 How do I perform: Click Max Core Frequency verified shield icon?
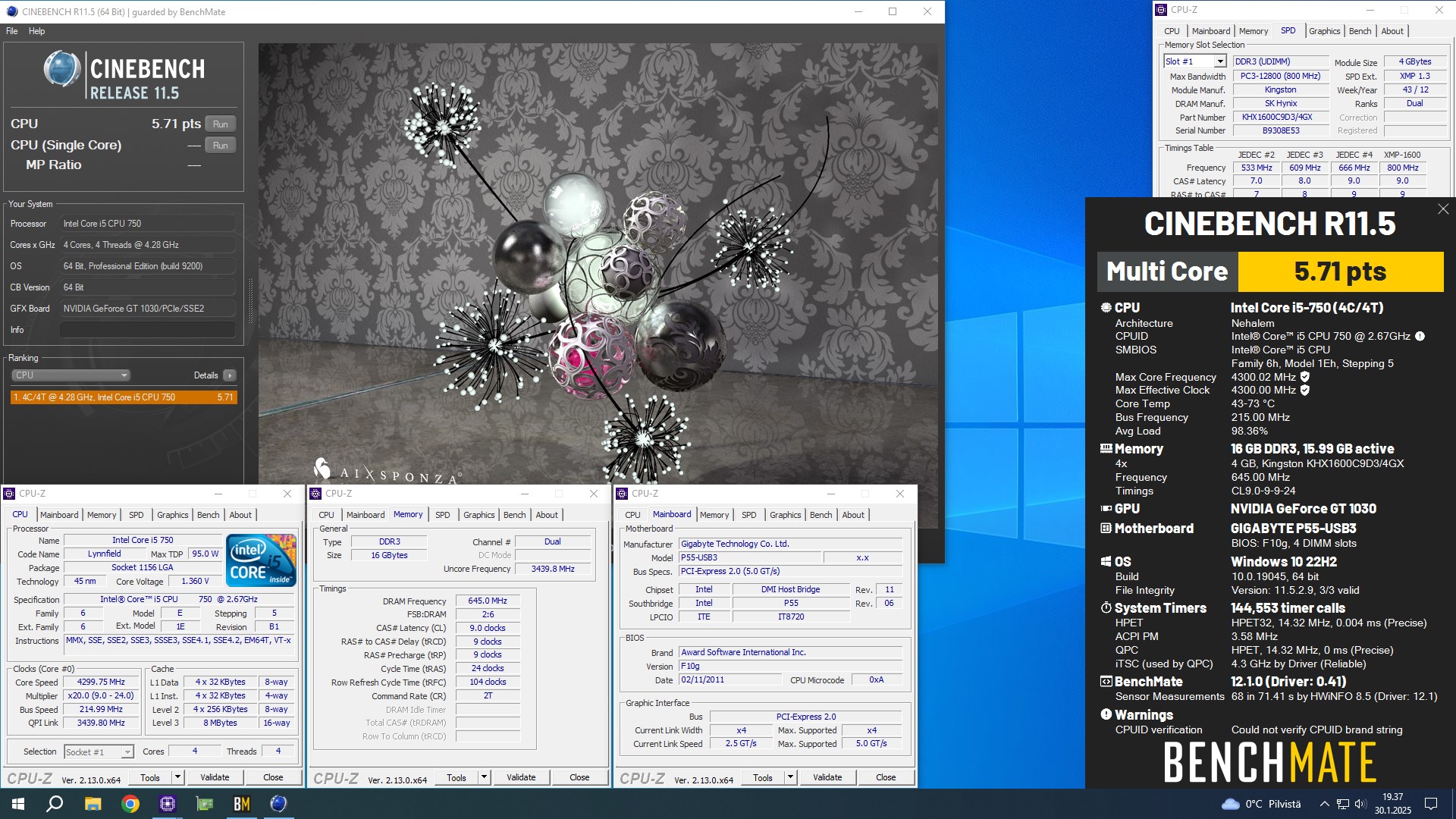coord(1305,377)
